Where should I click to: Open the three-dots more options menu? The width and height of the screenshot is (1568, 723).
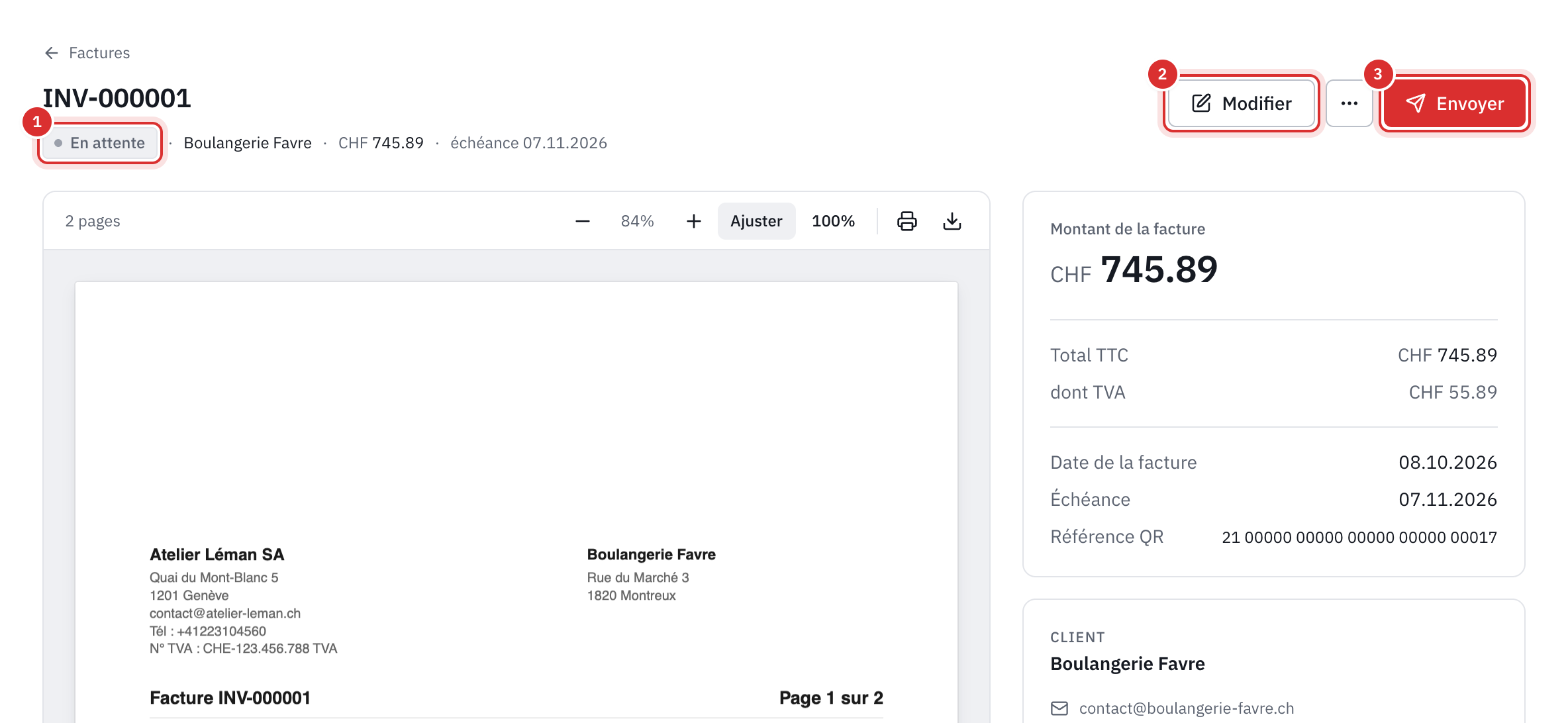[1349, 103]
